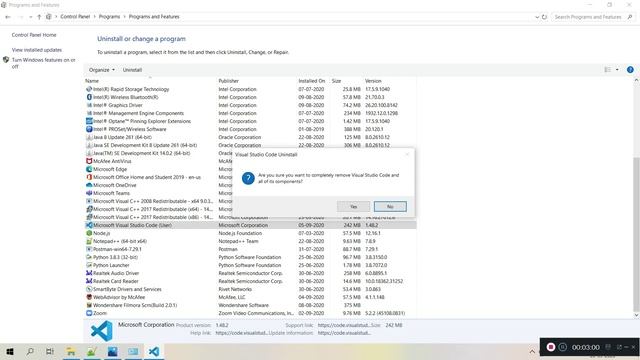The image size is (640, 360).
Task: Sort by the Name column header
Action: (92, 81)
